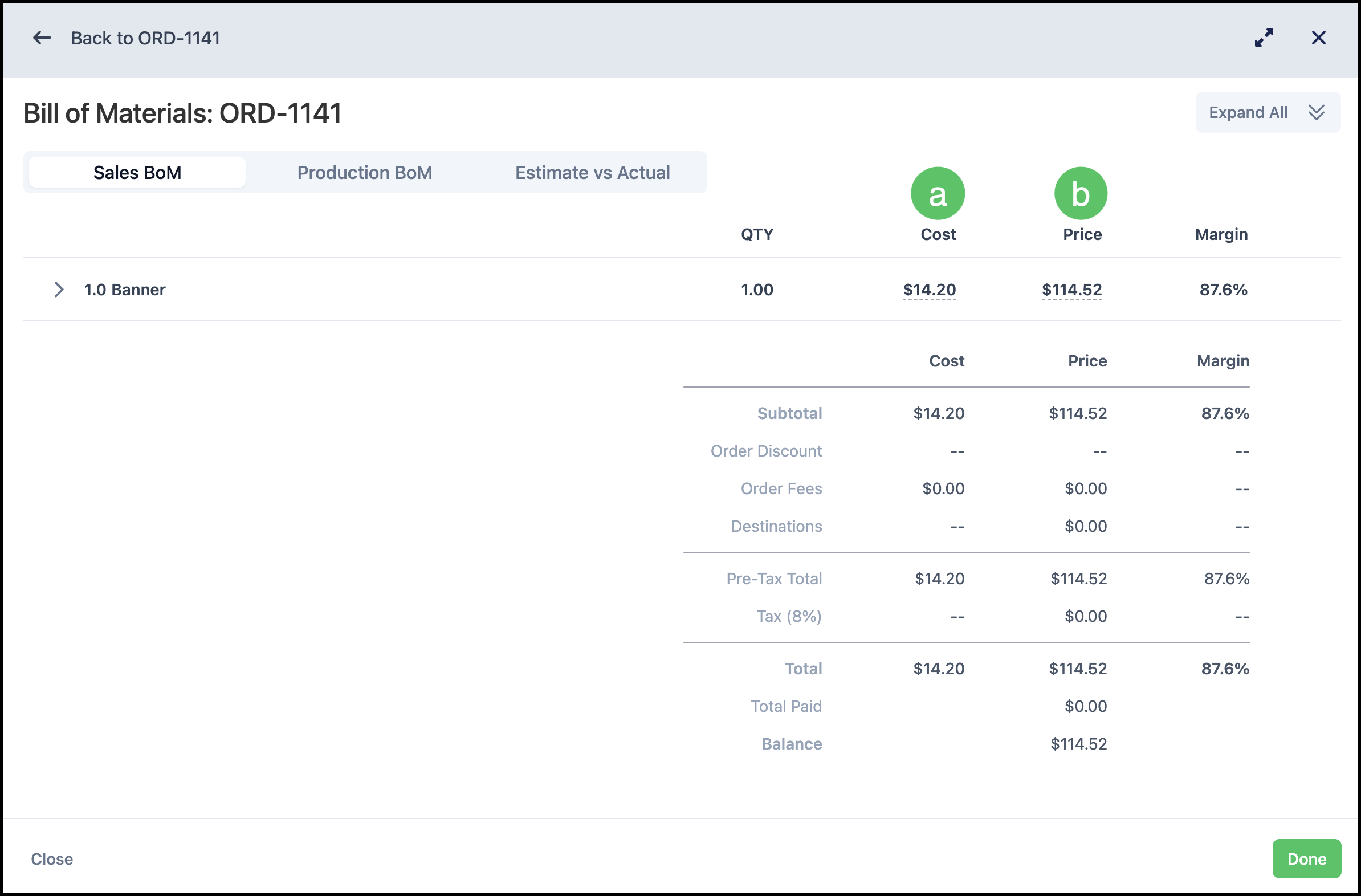The height and width of the screenshot is (896, 1361).
Task: Click the Done button
Action: (1306, 859)
